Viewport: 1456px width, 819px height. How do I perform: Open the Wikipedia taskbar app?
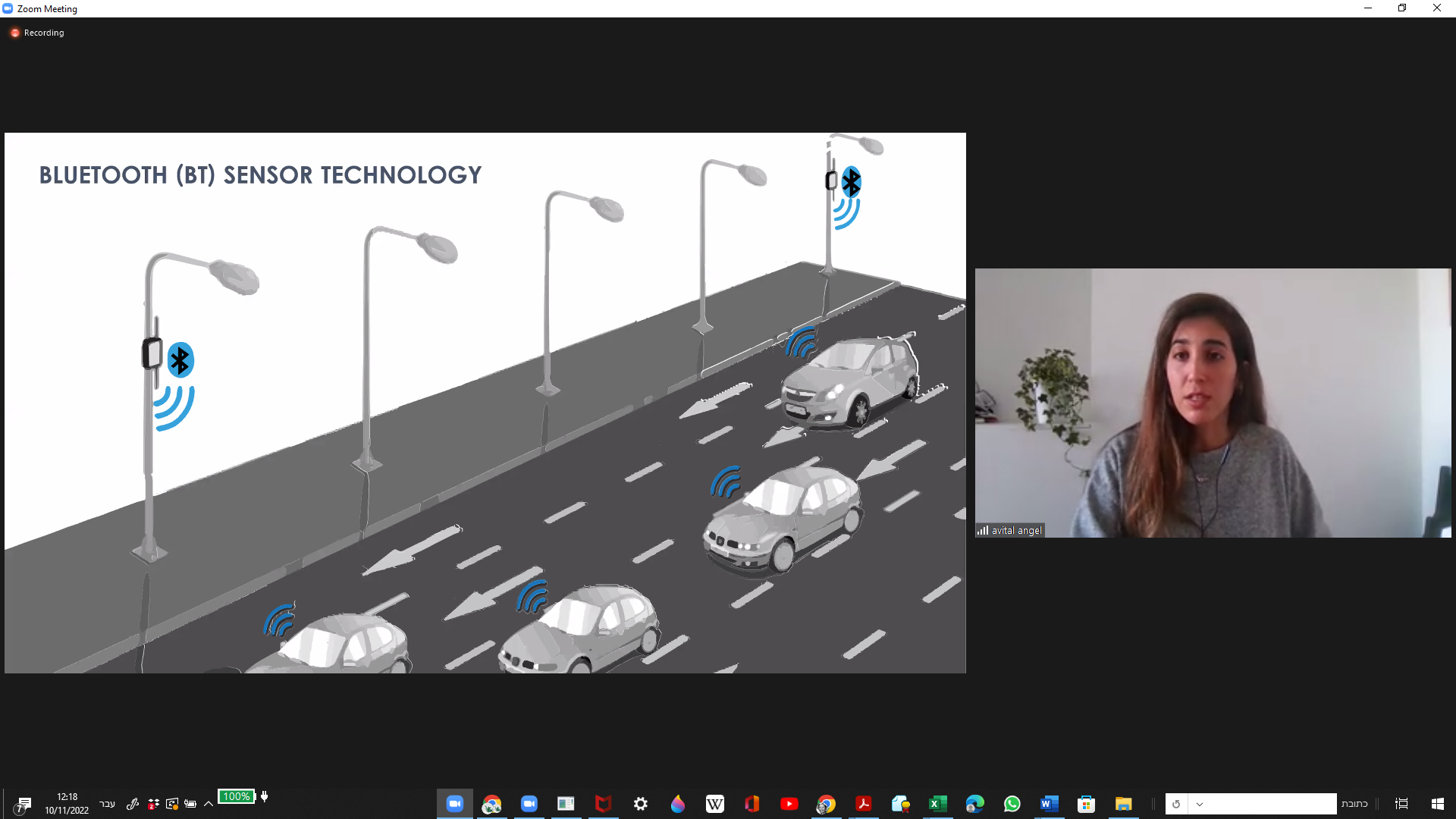(714, 804)
